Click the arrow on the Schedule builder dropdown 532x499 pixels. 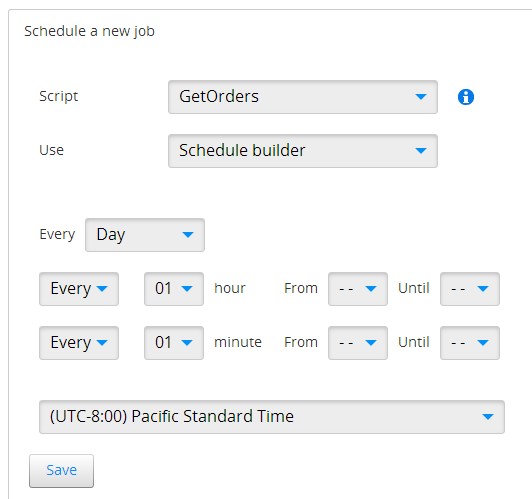[x=421, y=151]
